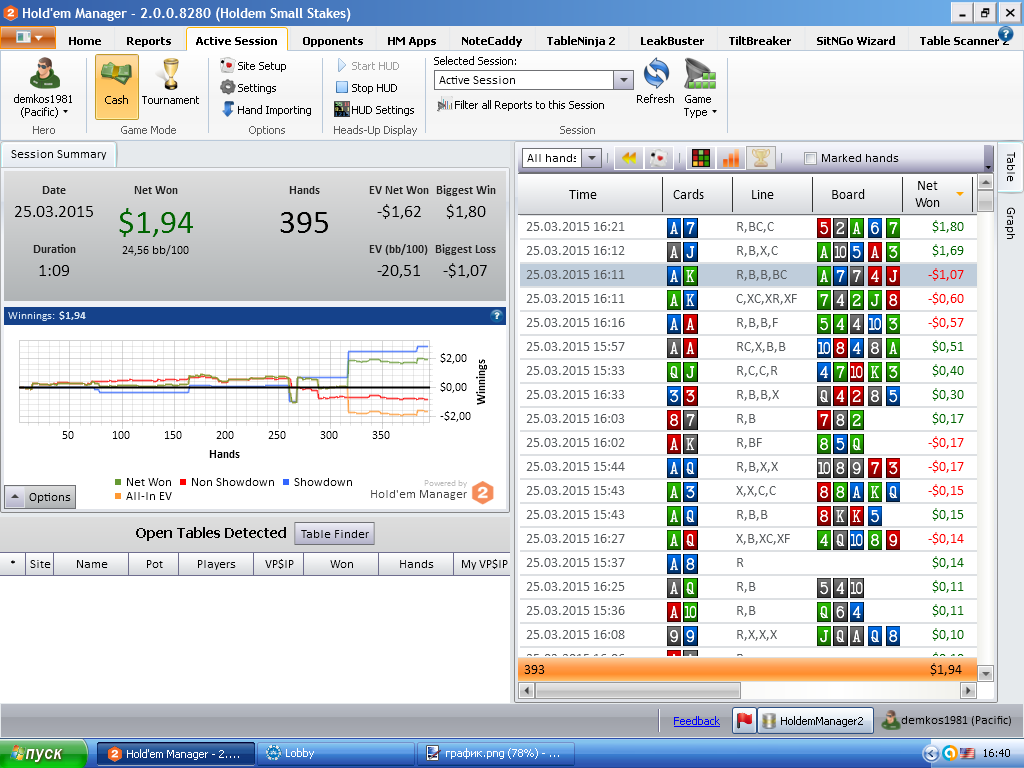Open SitNGo Wizard tab

coord(856,40)
